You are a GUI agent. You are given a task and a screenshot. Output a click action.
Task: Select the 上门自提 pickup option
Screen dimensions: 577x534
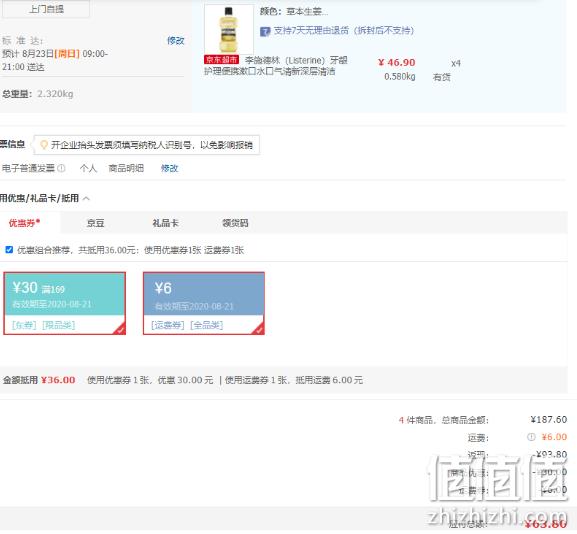click(x=46, y=9)
